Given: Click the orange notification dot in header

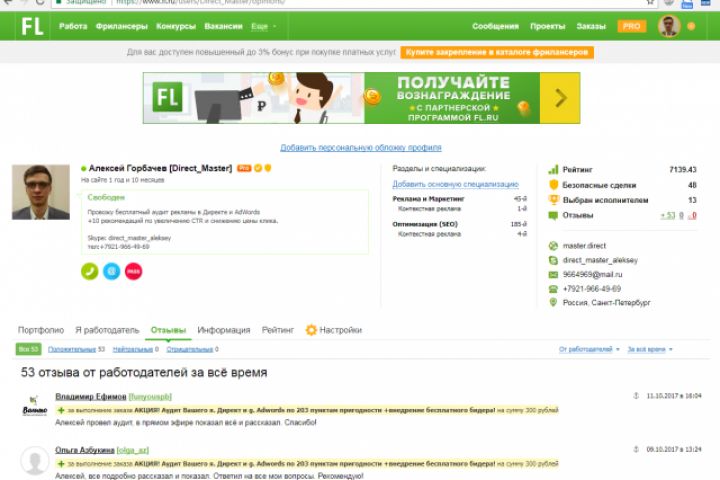Looking at the screenshot, I should click(691, 26).
